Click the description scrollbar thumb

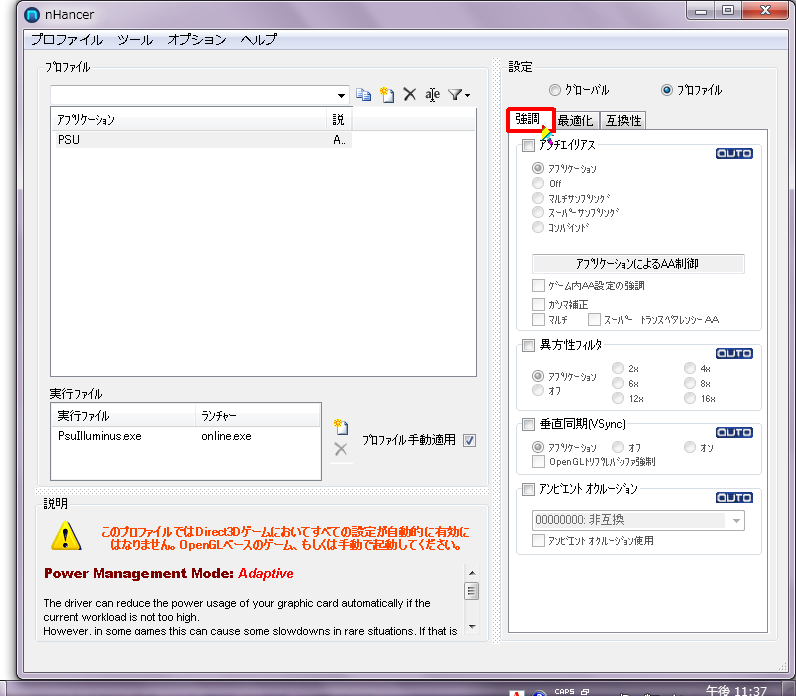tap(472, 590)
